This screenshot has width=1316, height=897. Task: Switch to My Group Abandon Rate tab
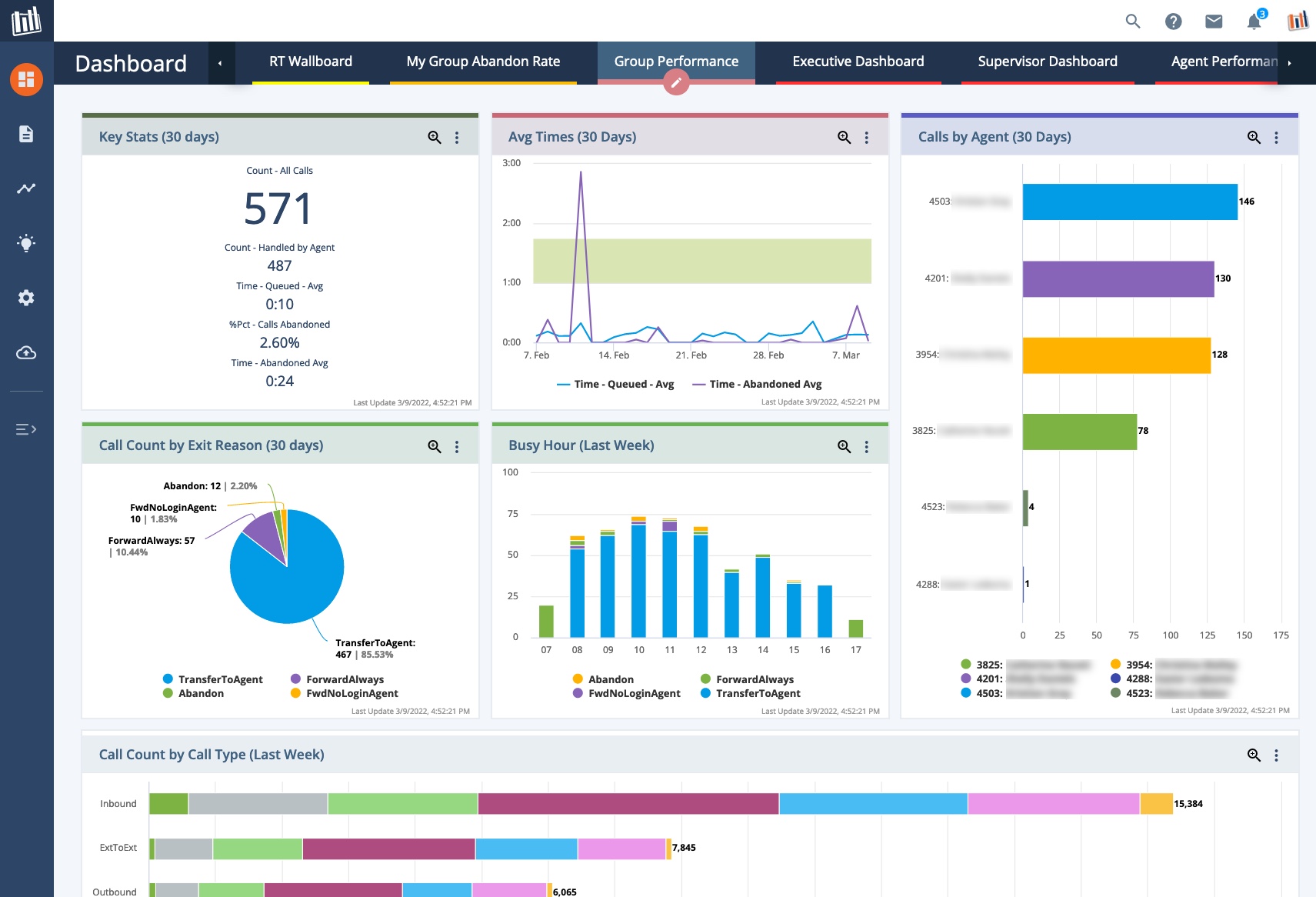(x=483, y=62)
